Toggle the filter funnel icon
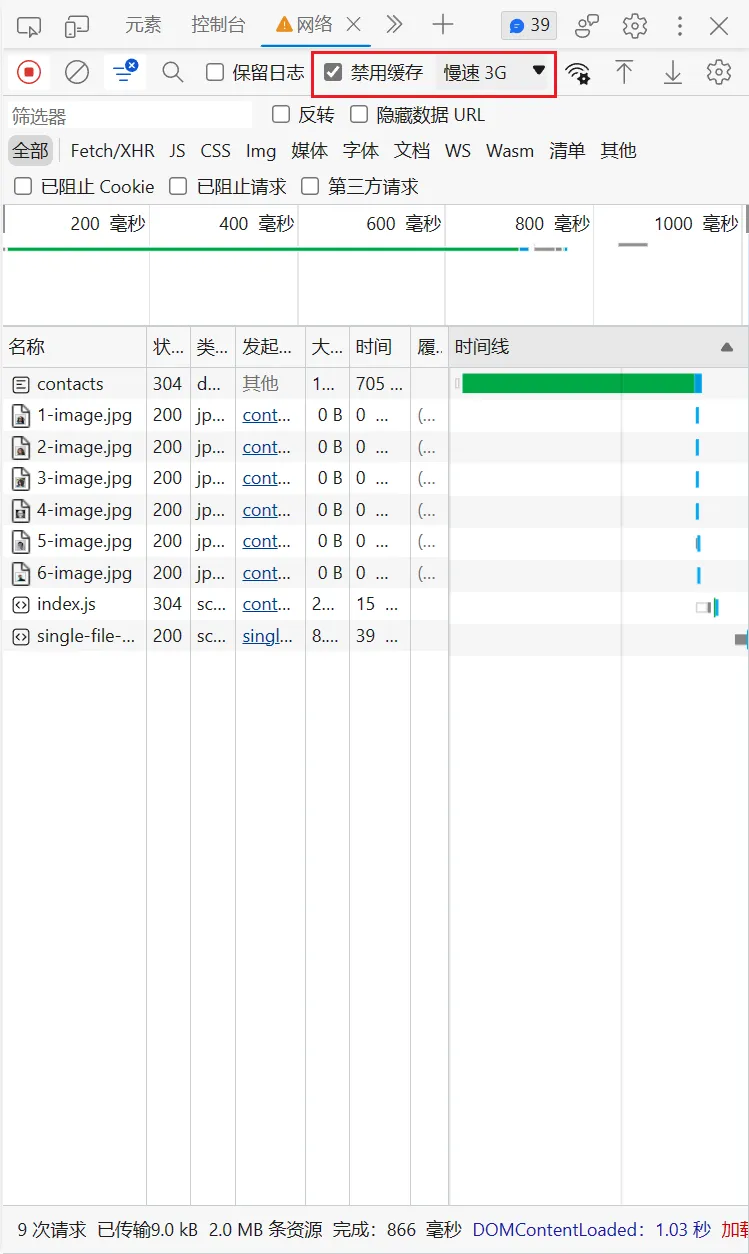 pos(125,72)
